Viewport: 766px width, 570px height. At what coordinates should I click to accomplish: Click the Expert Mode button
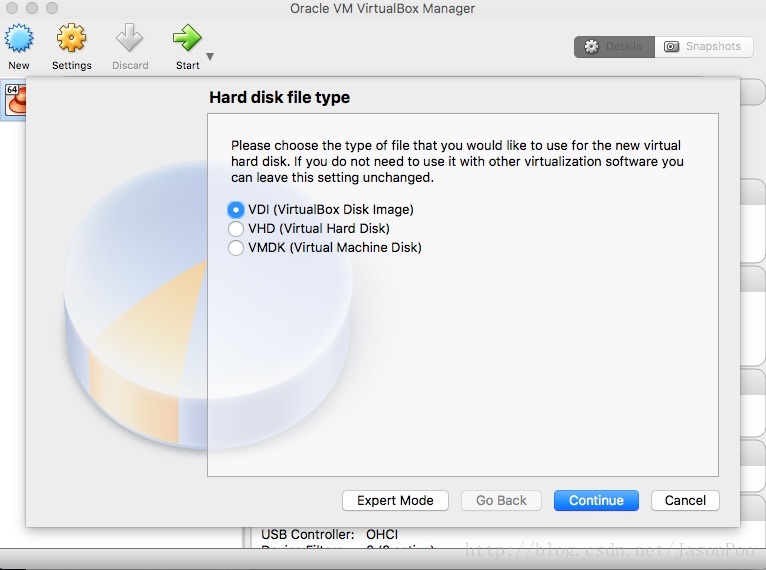pos(395,501)
